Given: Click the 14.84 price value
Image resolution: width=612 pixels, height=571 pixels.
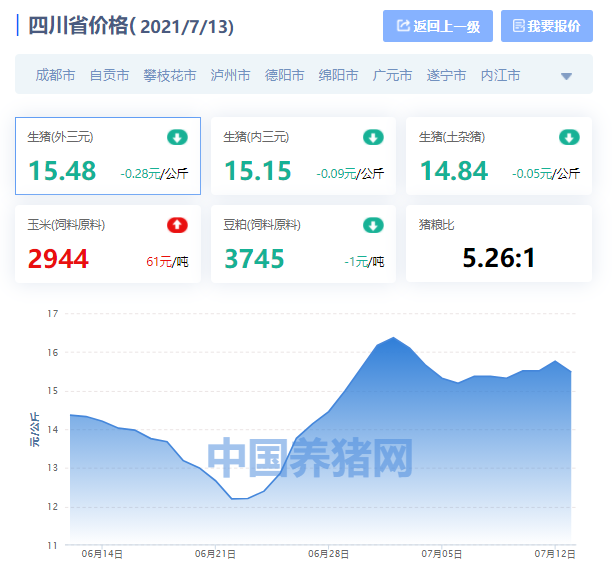Looking at the screenshot, I should click(454, 171).
